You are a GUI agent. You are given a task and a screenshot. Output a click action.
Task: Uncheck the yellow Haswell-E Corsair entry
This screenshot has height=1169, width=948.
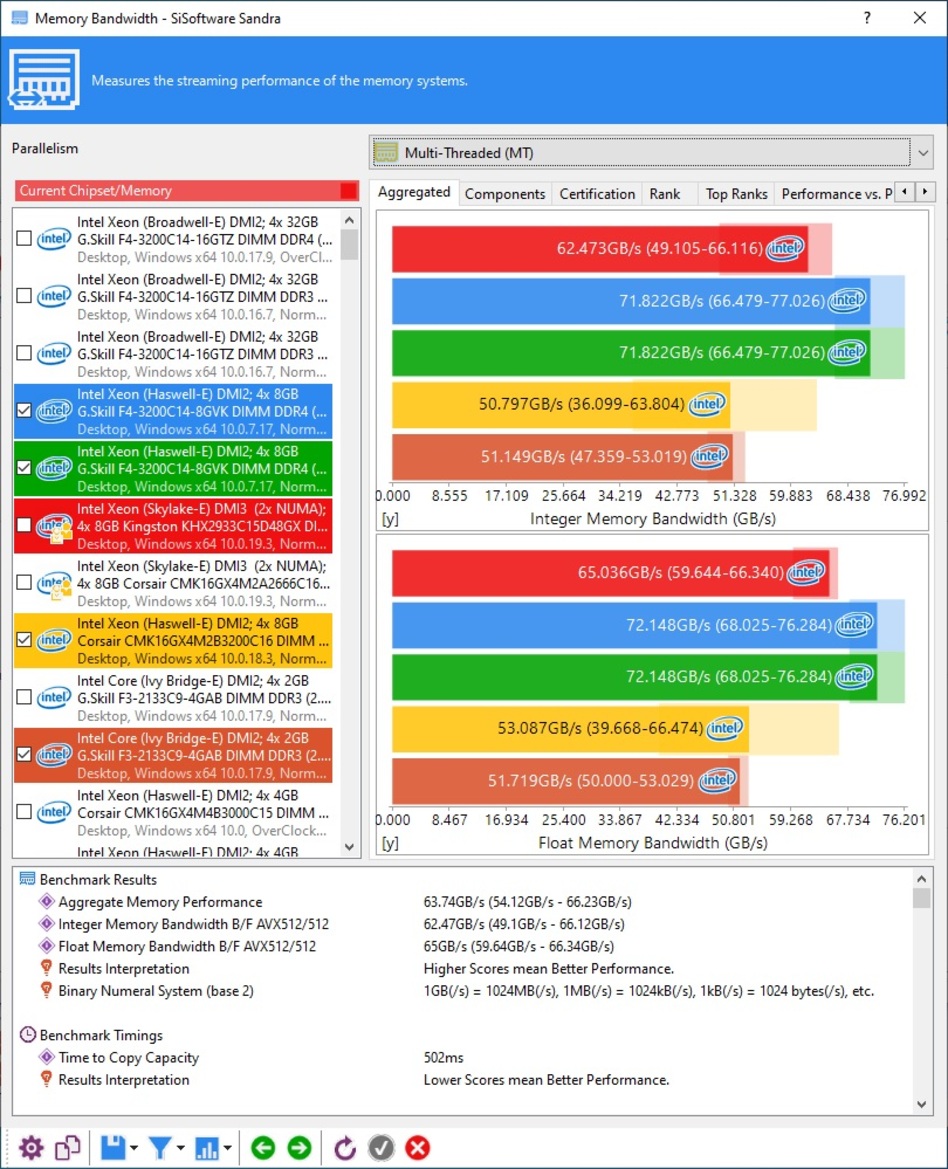click(x=24, y=640)
